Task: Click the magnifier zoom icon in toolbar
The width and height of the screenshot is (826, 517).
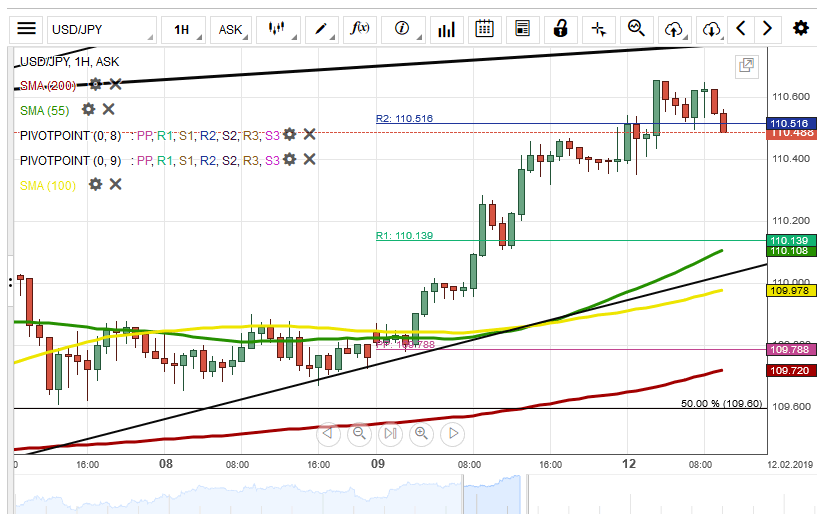Action: [x=636, y=29]
